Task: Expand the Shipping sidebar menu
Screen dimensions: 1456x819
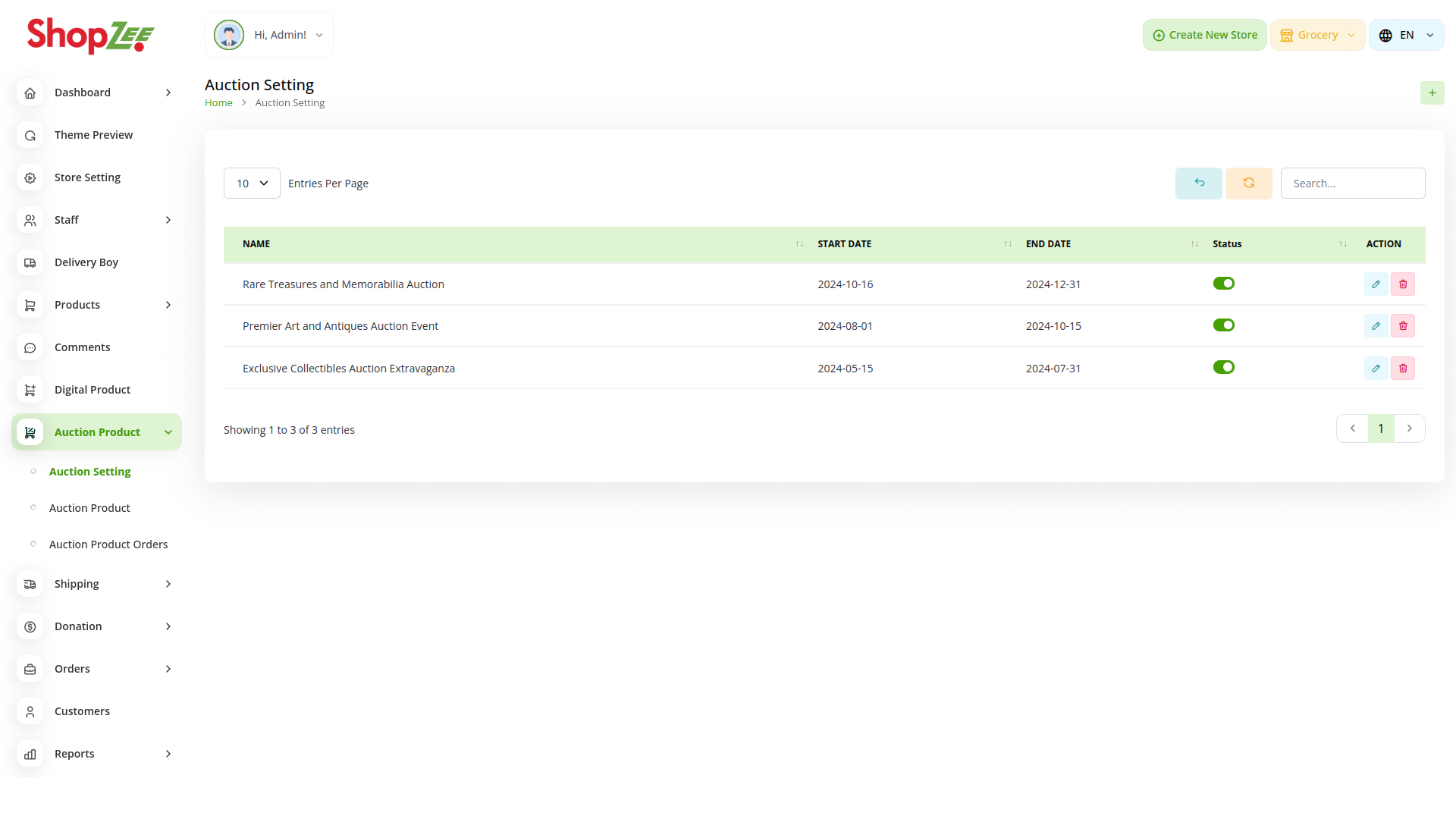Action: point(96,584)
